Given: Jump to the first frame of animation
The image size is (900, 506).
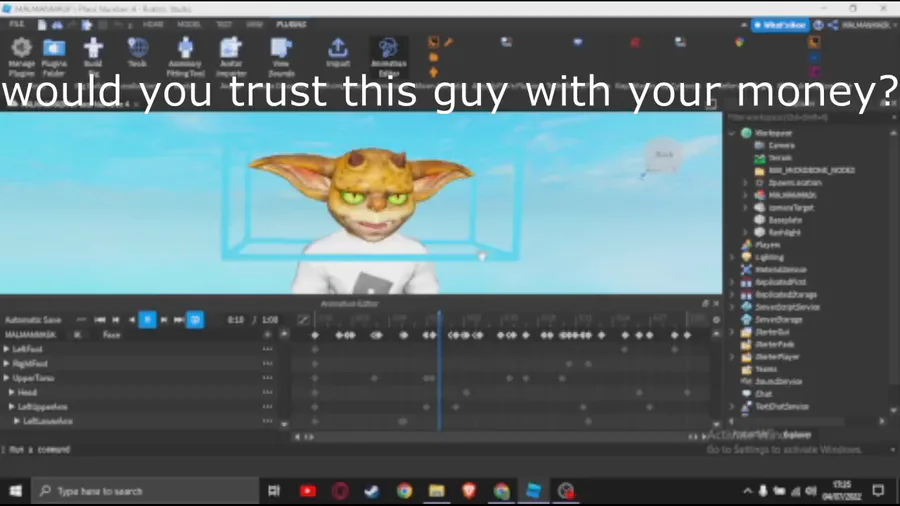Looking at the screenshot, I should 99,320.
